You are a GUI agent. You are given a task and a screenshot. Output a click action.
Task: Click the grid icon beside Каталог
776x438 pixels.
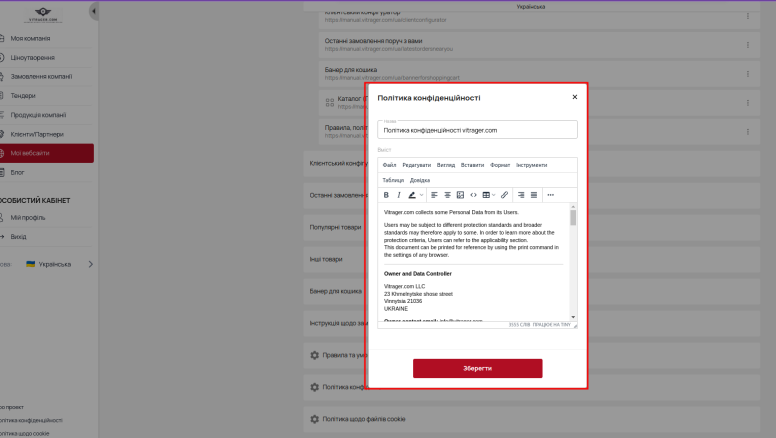[x=330, y=102]
